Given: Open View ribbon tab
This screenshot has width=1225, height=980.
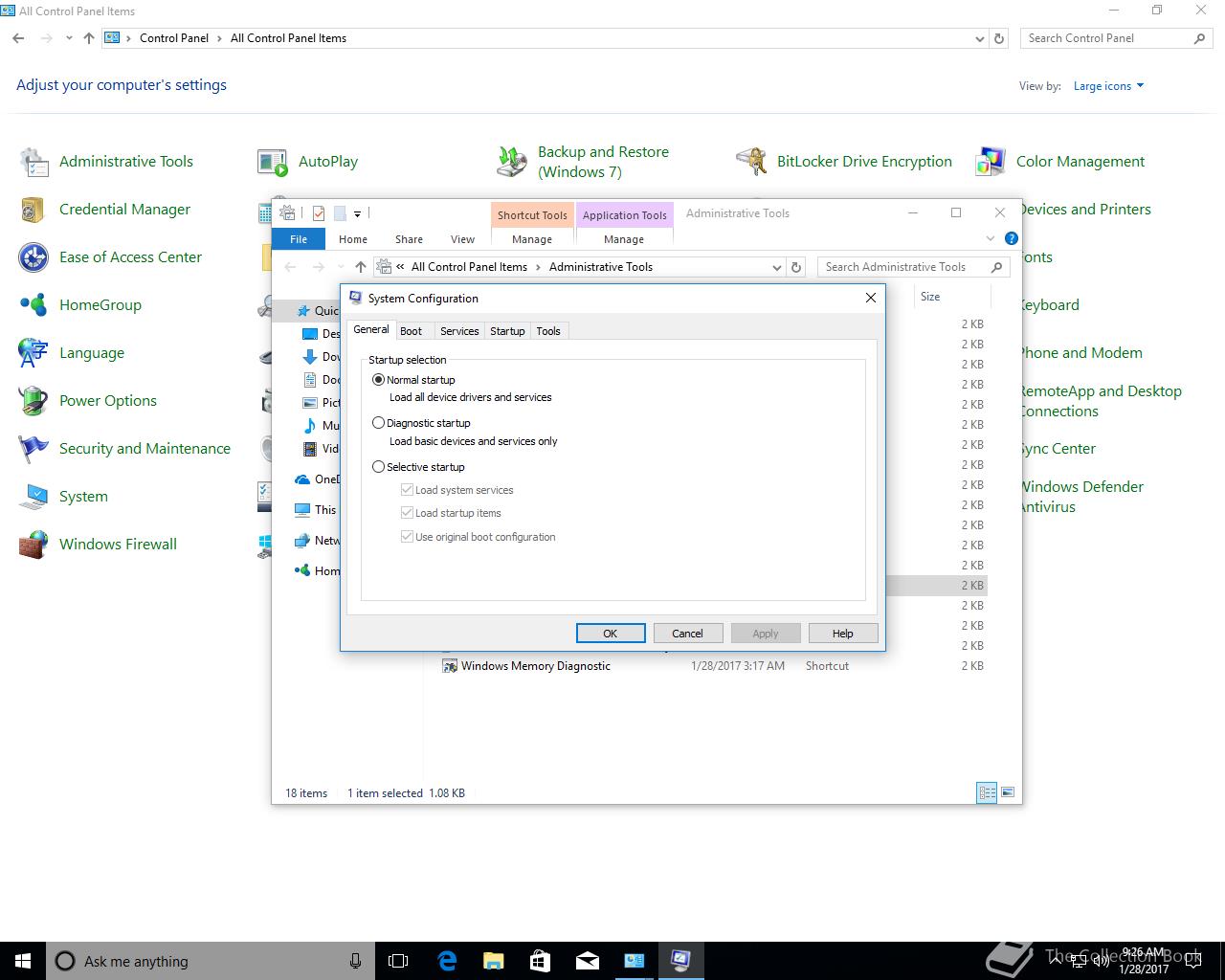Looking at the screenshot, I should point(462,239).
